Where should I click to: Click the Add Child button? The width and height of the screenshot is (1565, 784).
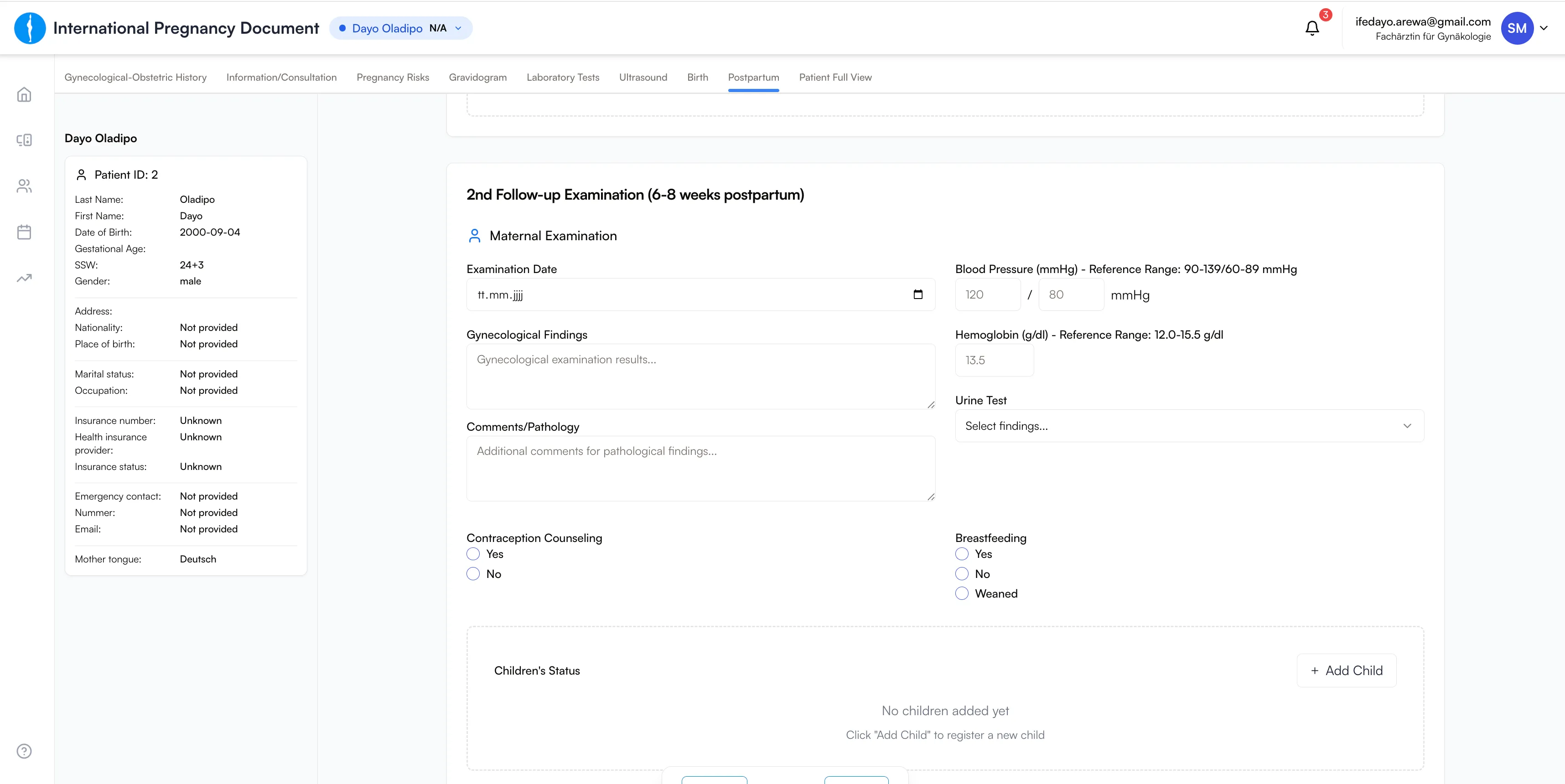coord(1346,671)
